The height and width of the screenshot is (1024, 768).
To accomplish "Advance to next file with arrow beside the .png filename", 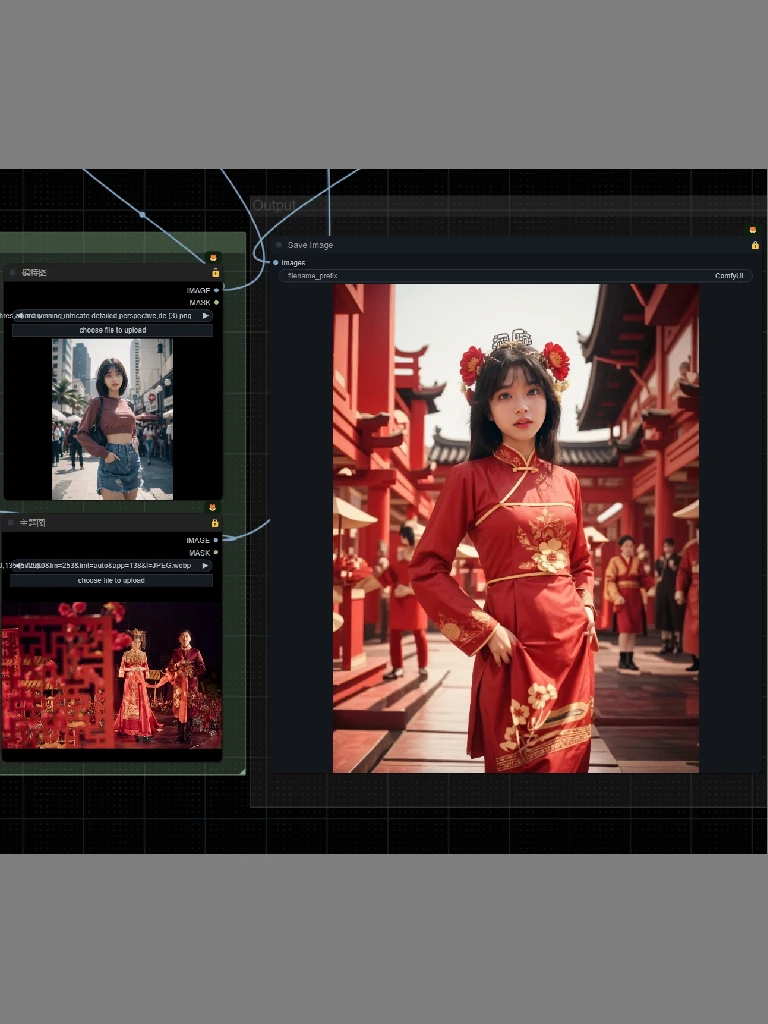I will (x=205, y=315).
